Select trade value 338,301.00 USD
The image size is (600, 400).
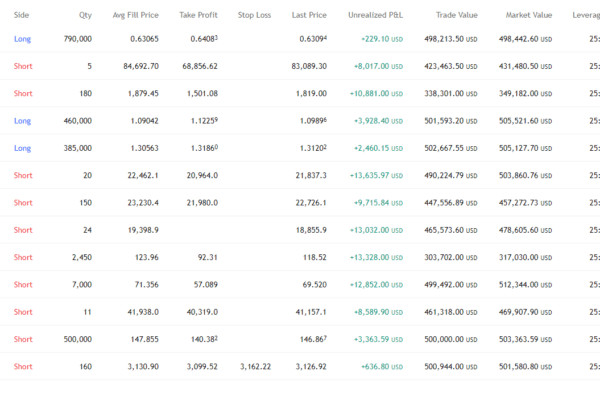(451, 93)
